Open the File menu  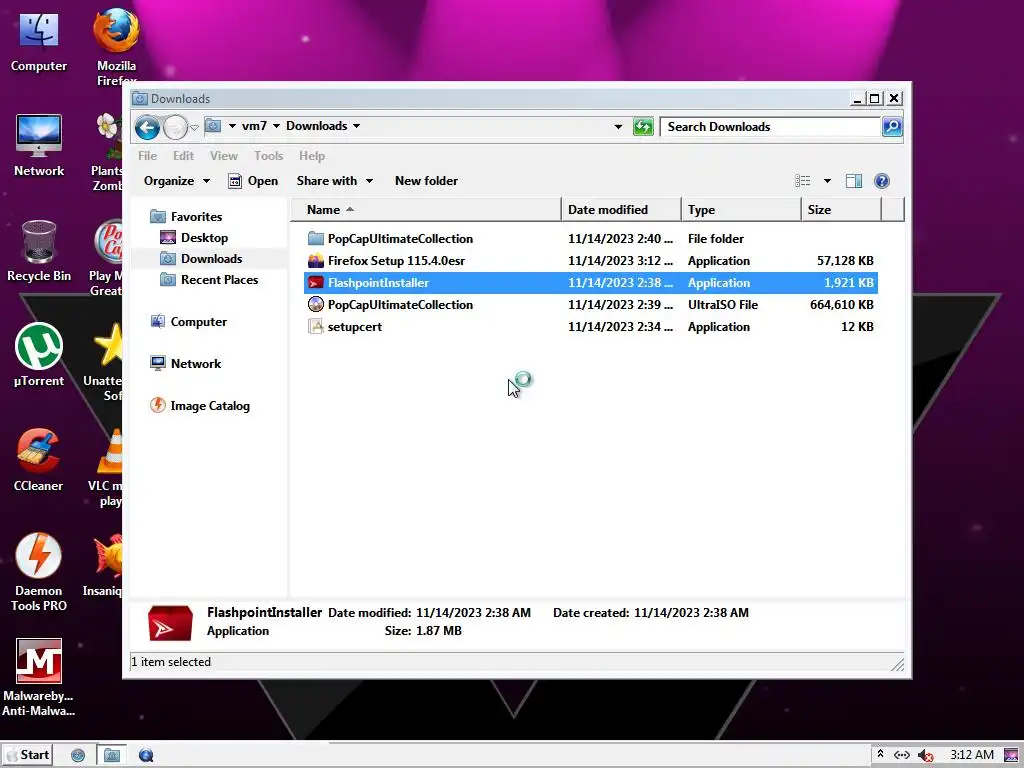[147, 156]
